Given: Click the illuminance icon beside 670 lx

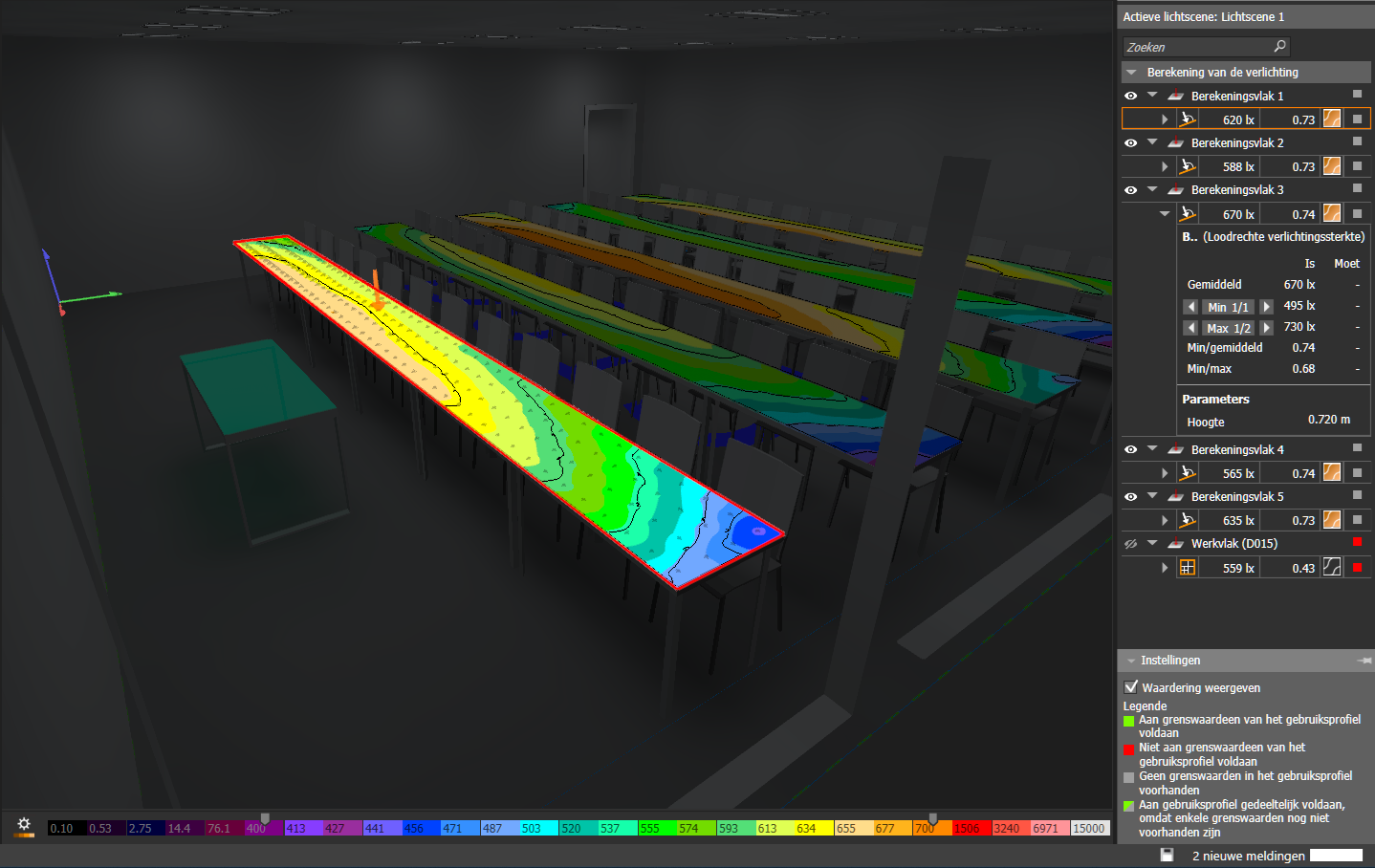Looking at the screenshot, I should 1188,214.
